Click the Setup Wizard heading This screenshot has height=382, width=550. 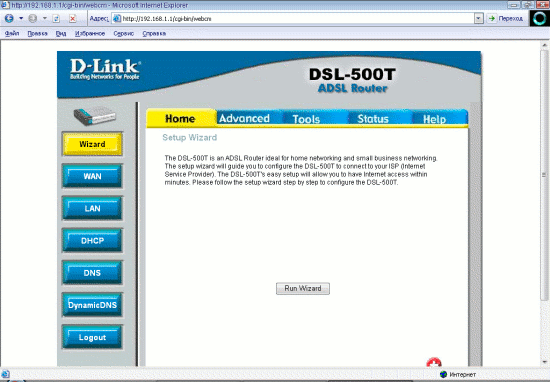point(189,138)
